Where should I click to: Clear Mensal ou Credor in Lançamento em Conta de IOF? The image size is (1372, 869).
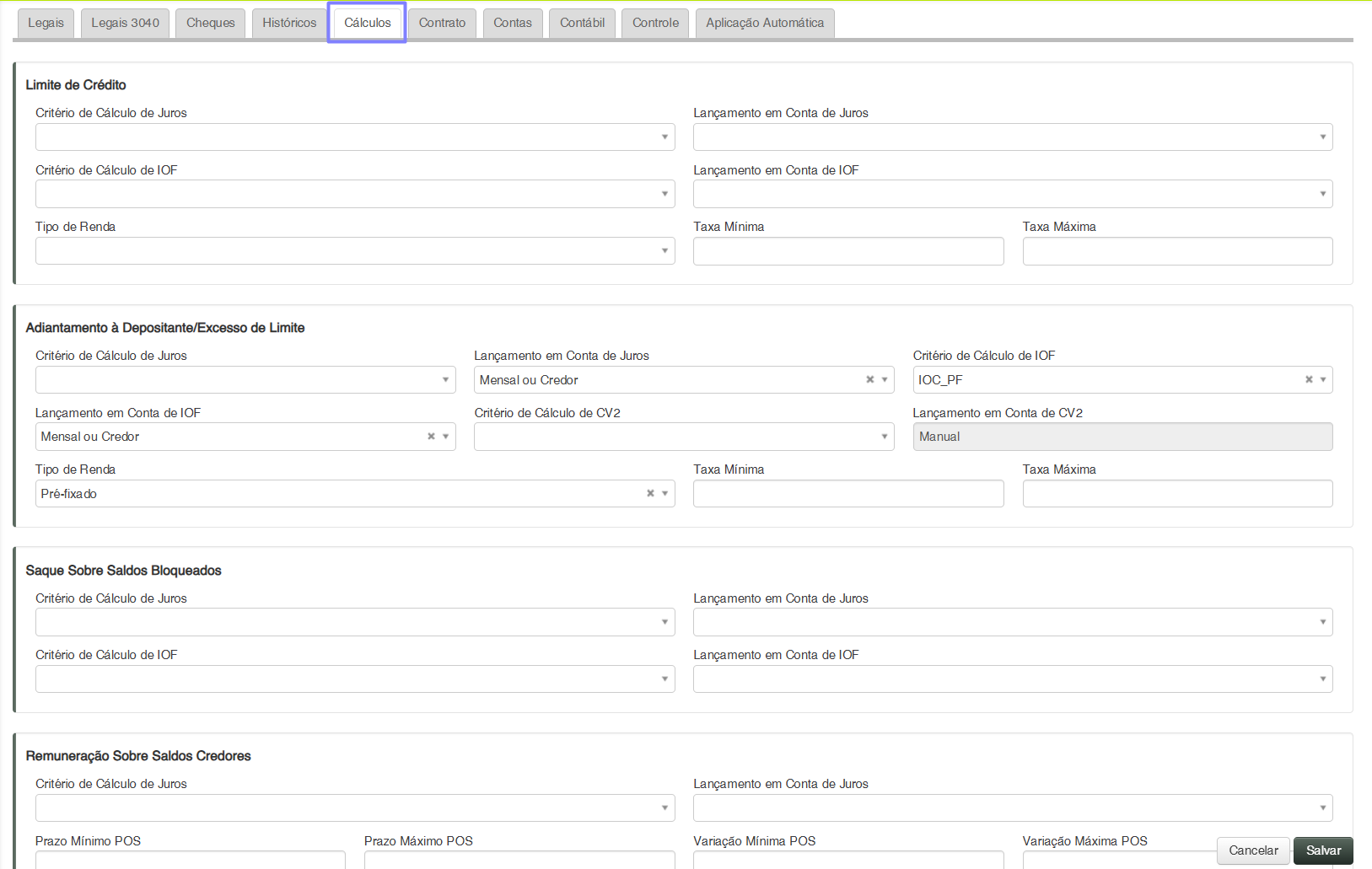[431, 437]
